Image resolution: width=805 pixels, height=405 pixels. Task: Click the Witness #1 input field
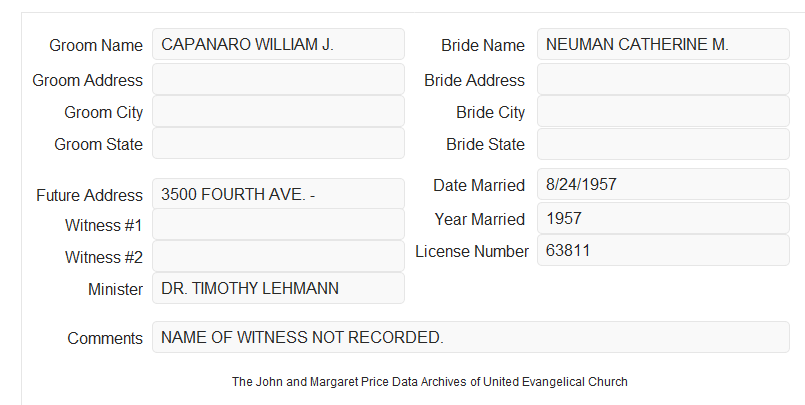click(278, 224)
